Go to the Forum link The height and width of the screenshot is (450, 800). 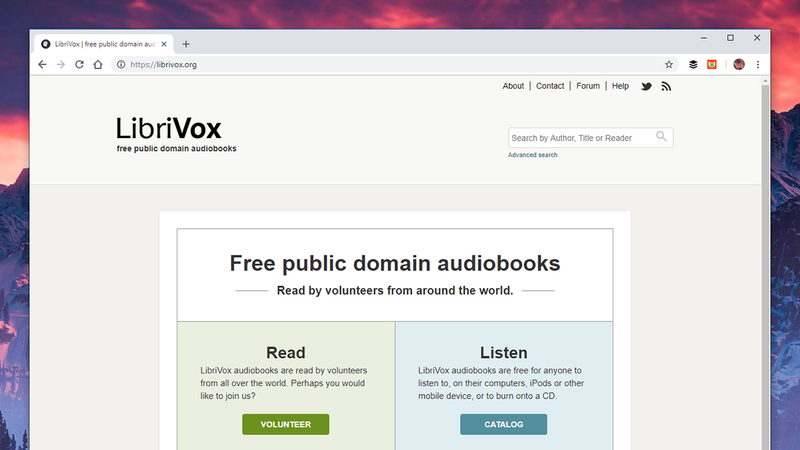coord(588,86)
